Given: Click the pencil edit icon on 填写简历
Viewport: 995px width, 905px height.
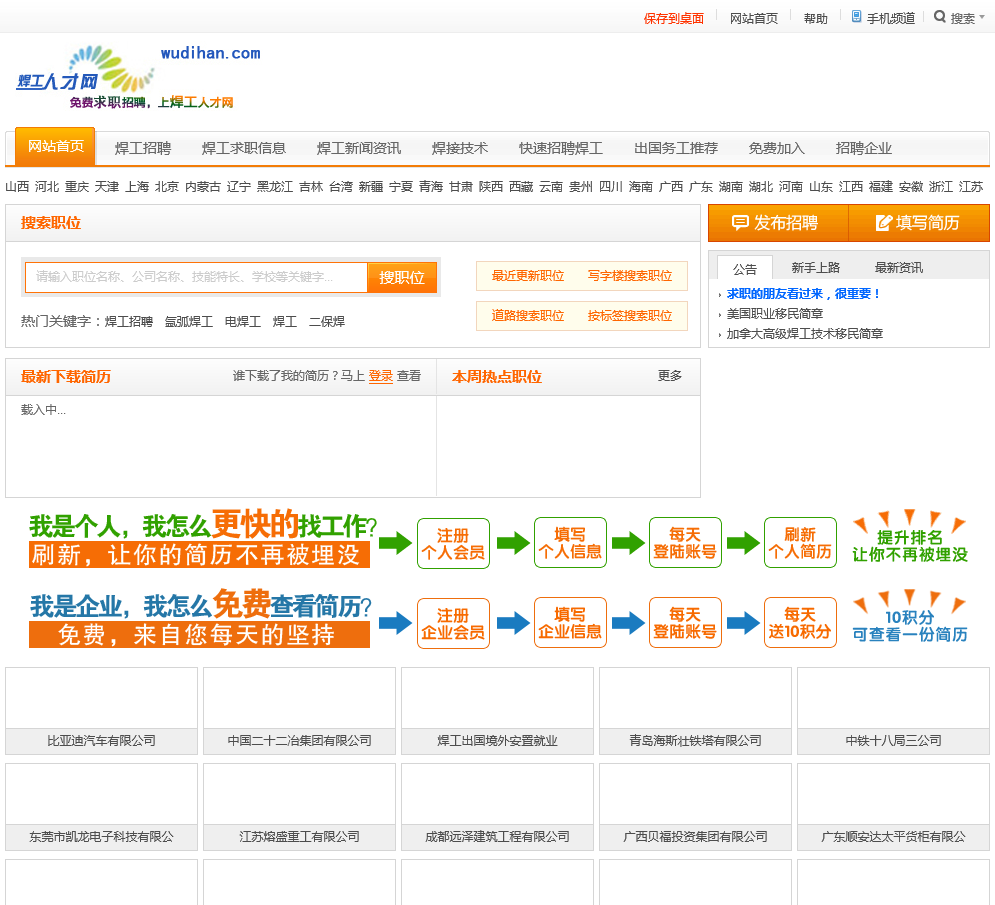Looking at the screenshot, I should tap(883, 223).
